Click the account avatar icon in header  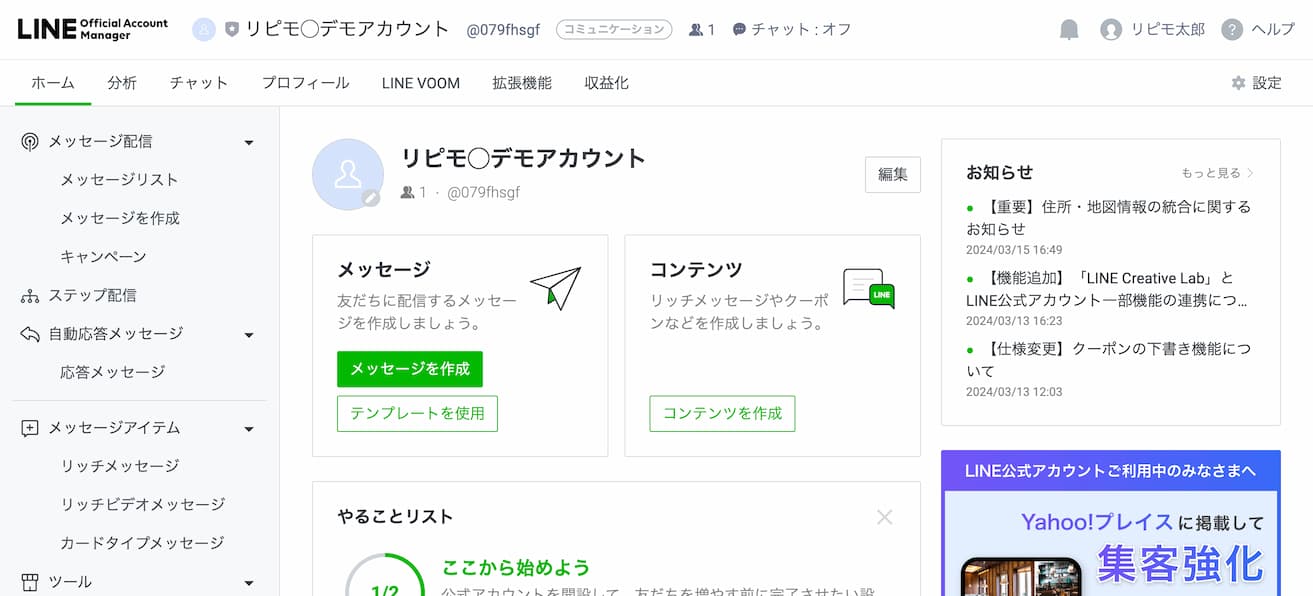tap(204, 30)
